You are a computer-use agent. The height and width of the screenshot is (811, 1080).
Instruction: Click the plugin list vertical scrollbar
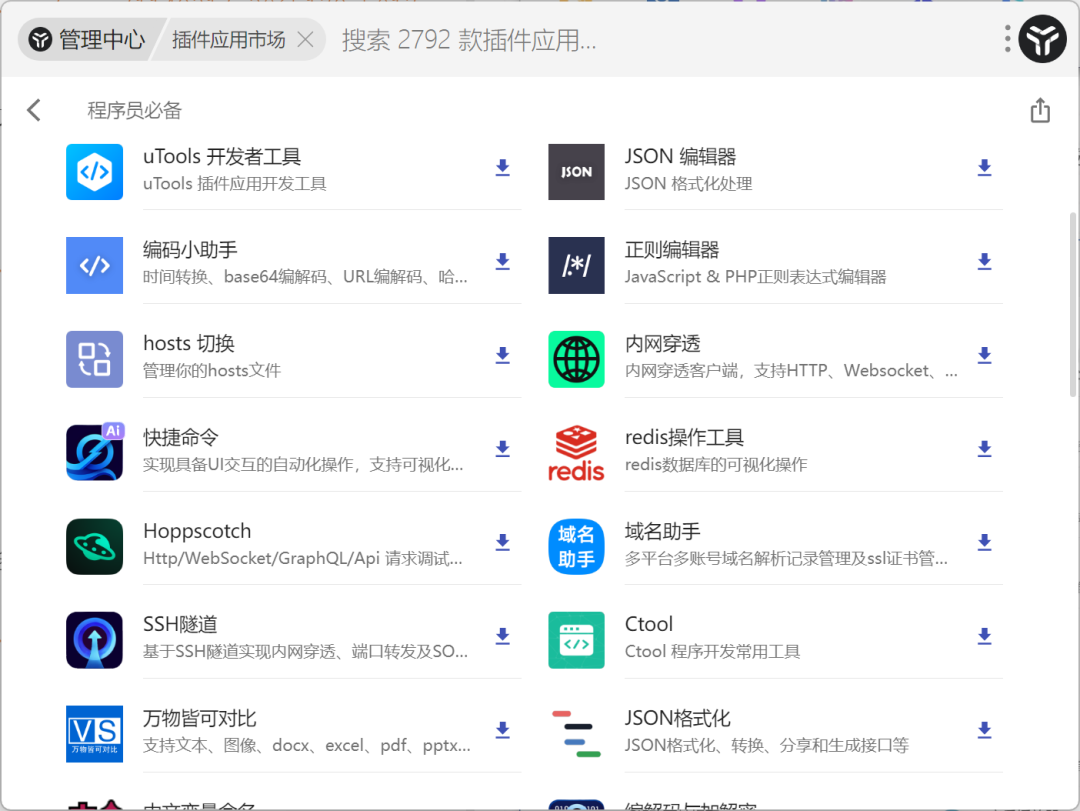pos(1072,305)
